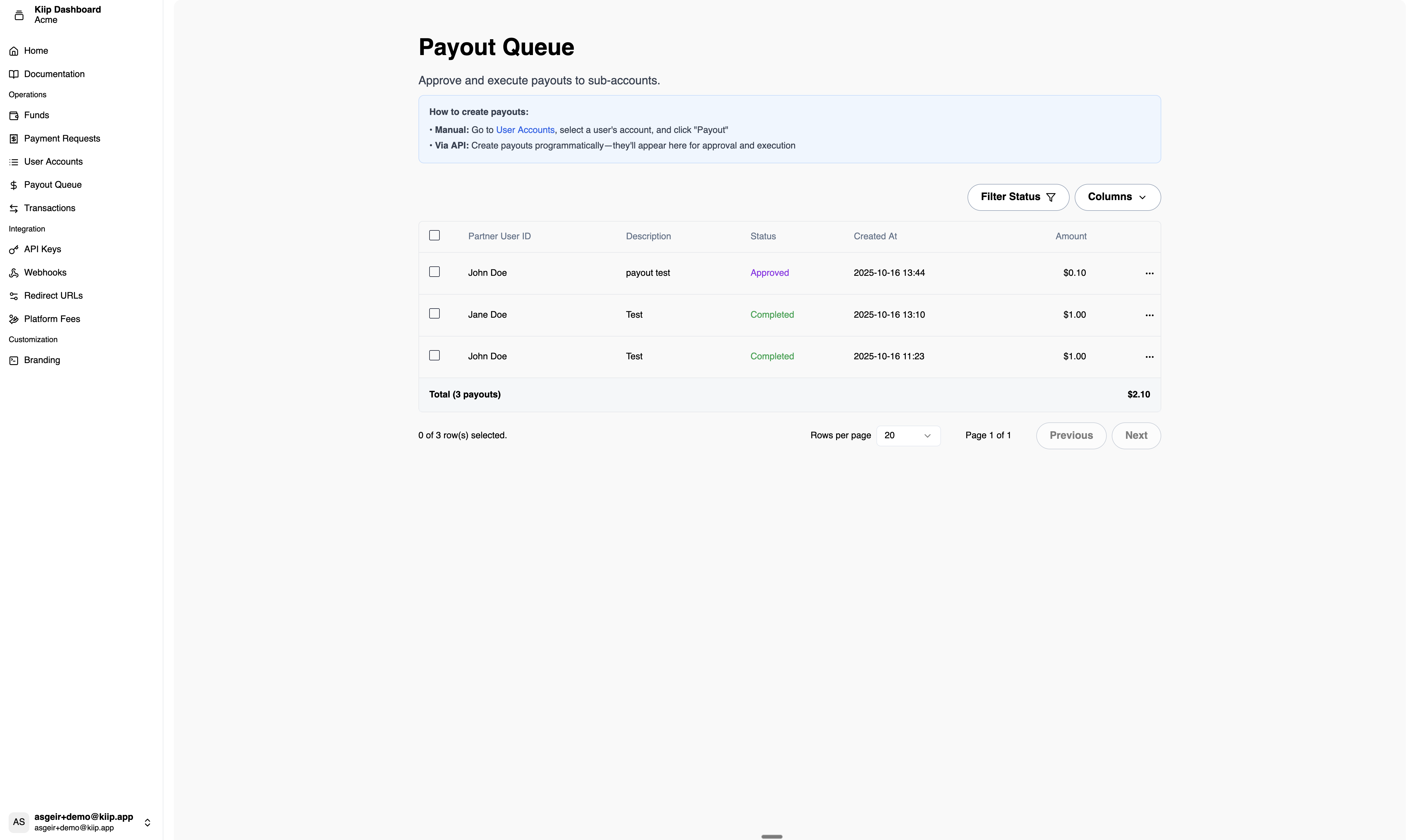Open Rows per page dropdown showing 20
The width and height of the screenshot is (1407, 840).
point(908,435)
